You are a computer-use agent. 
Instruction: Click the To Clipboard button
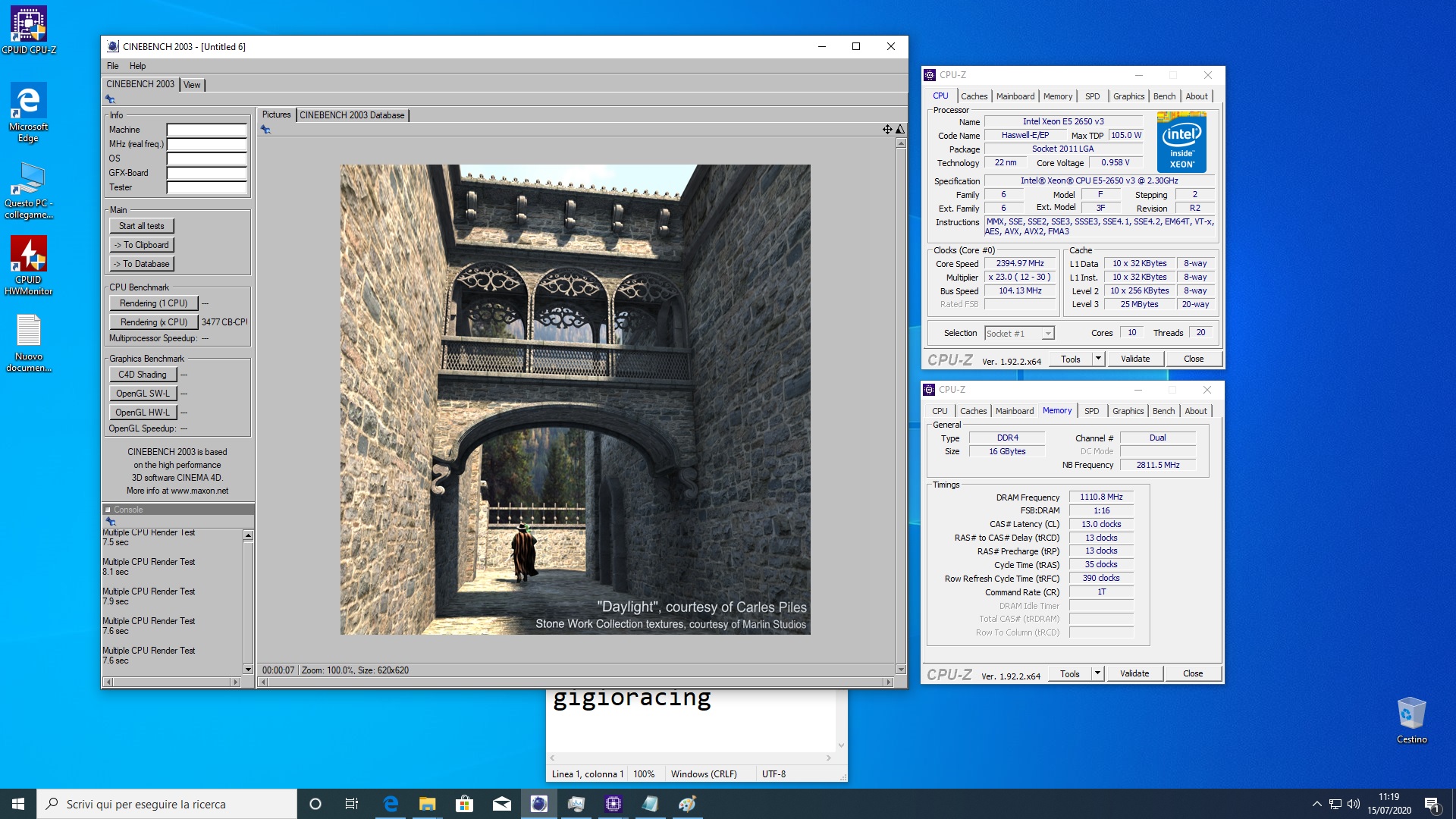coord(141,245)
